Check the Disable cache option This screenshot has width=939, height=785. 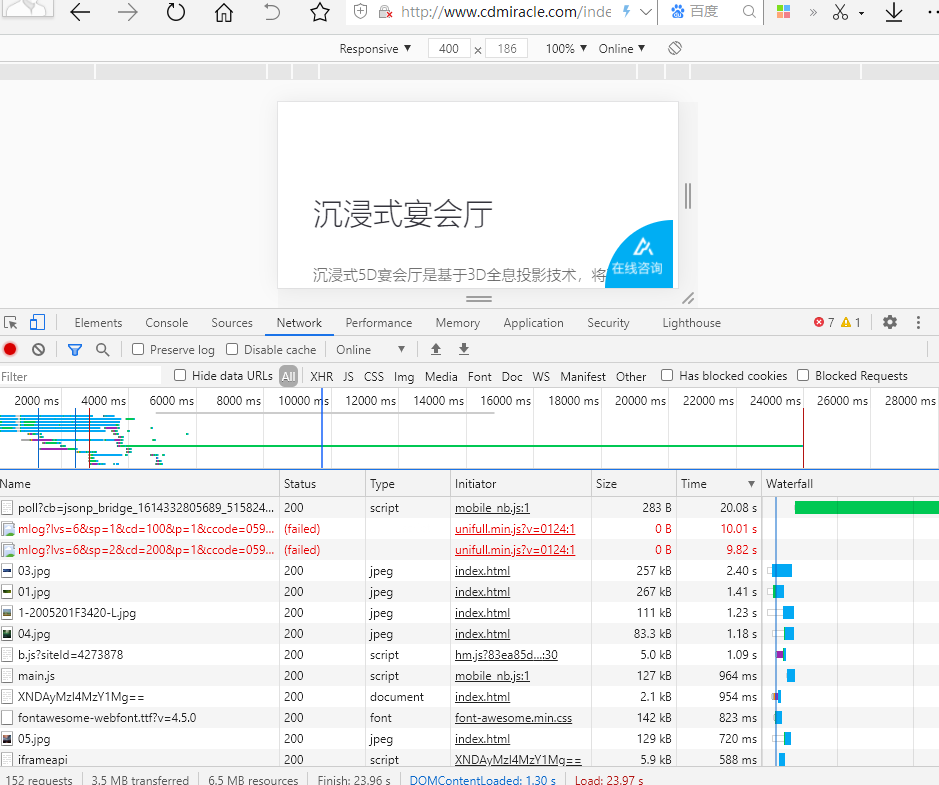(232, 349)
